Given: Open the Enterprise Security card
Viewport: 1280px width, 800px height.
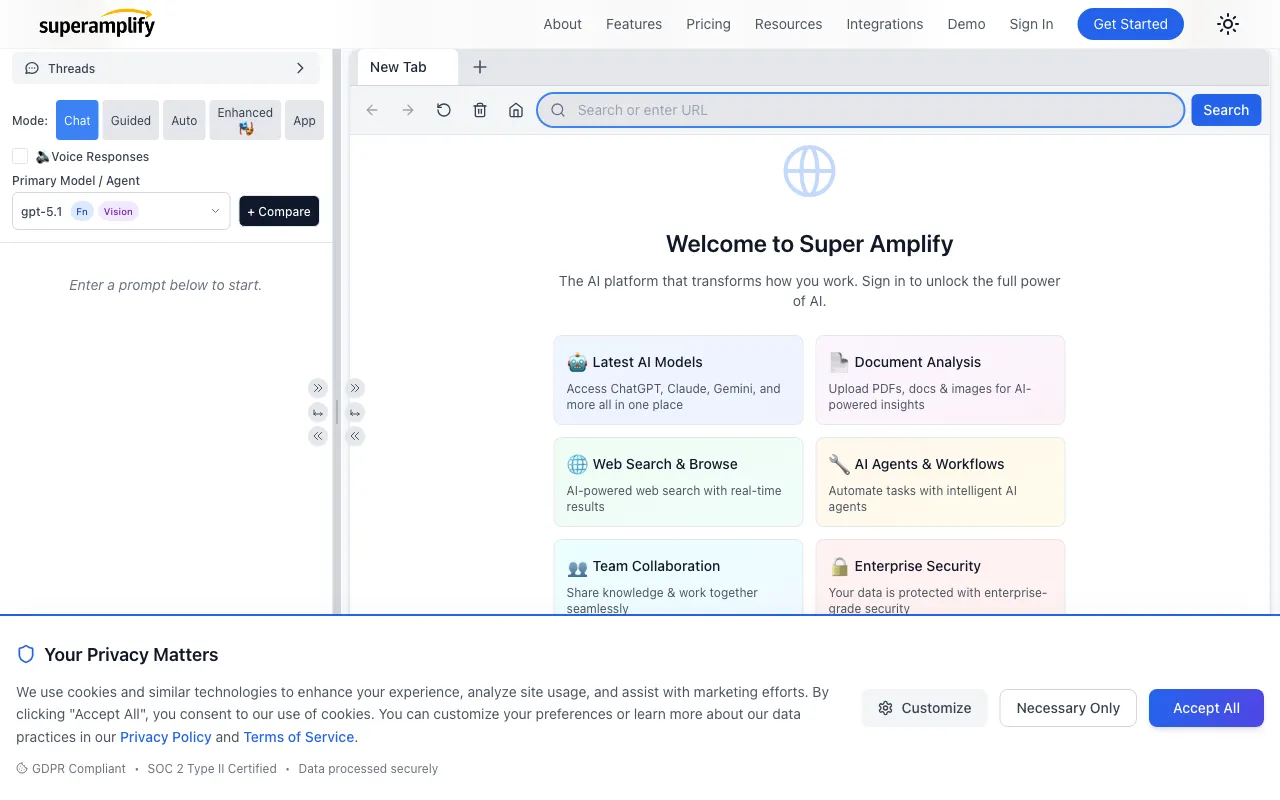Looking at the screenshot, I should point(940,577).
